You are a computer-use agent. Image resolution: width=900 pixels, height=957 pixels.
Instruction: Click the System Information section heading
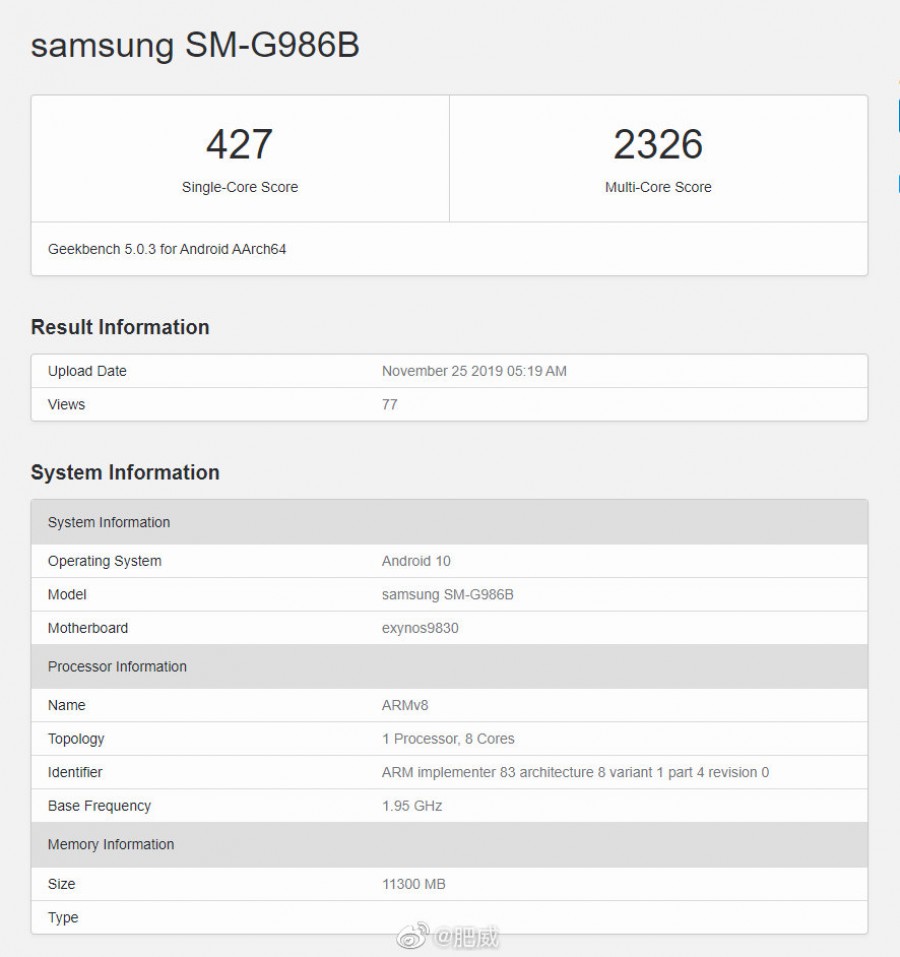pyautogui.click(x=125, y=472)
